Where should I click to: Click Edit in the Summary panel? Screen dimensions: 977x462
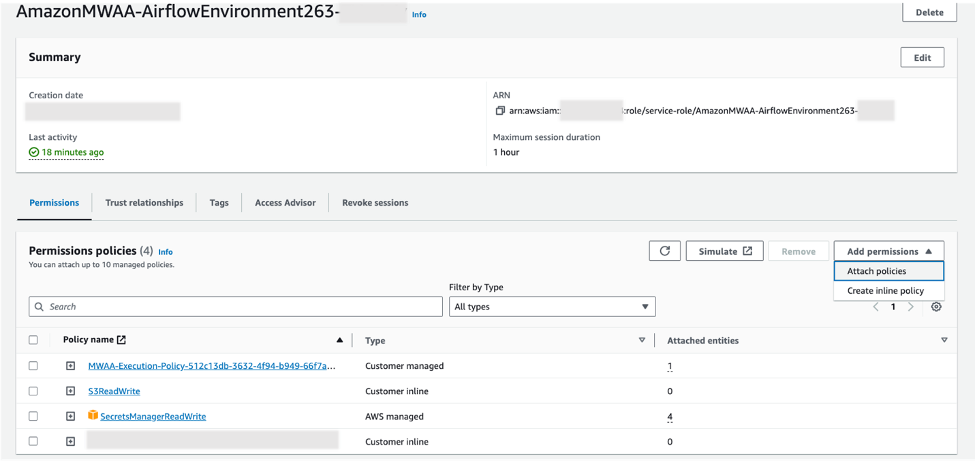[922, 57]
